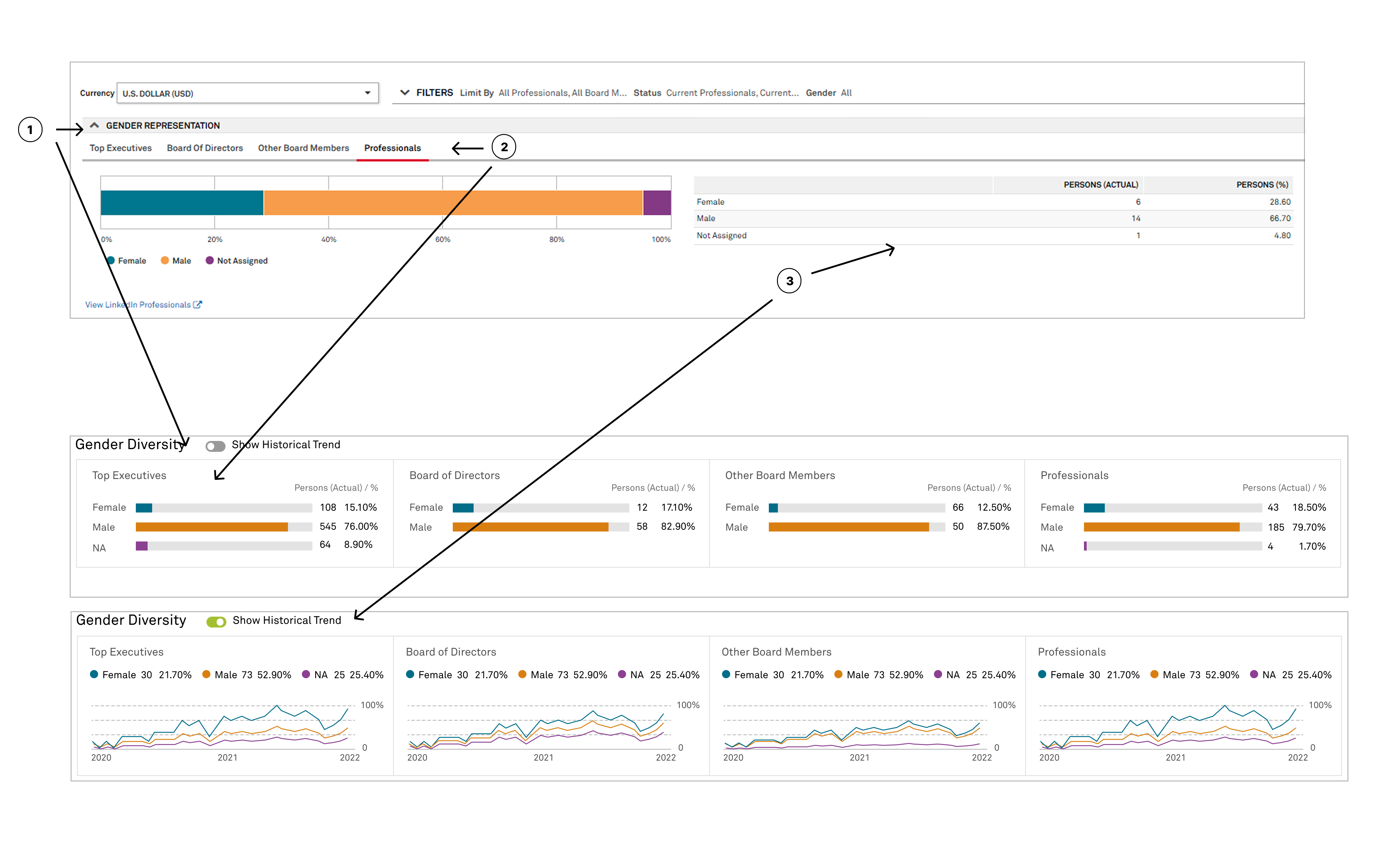Click Board of Directors Female 17.10% value
The width and height of the screenshot is (1400, 843).
tap(676, 507)
